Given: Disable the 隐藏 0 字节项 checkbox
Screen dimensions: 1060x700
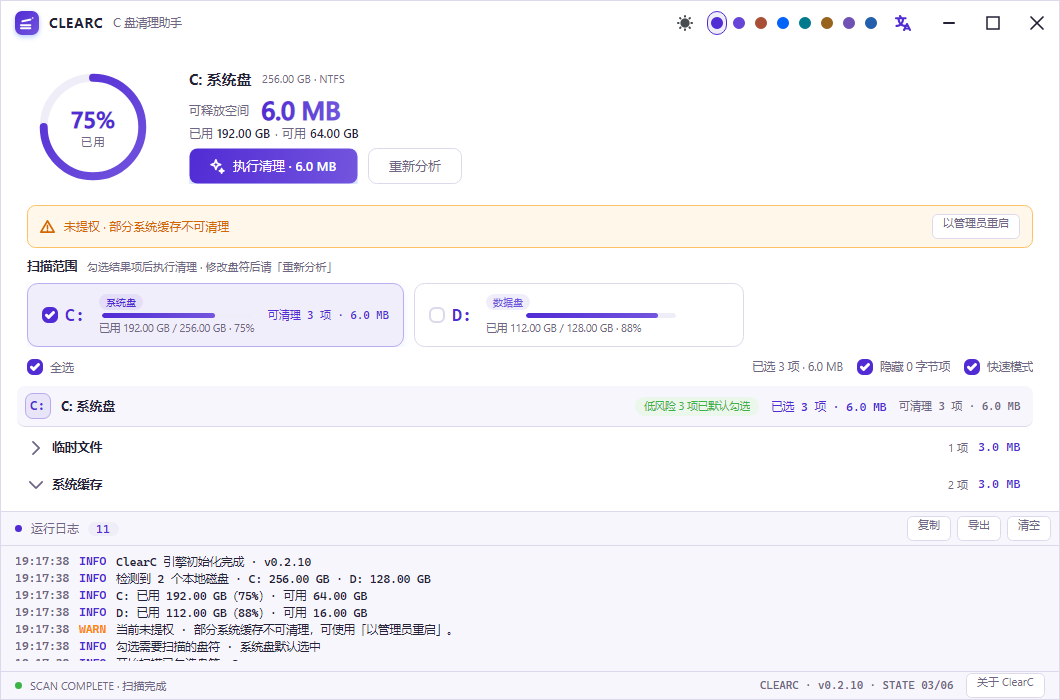Looking at the screenshot, I should click(865, 367).
